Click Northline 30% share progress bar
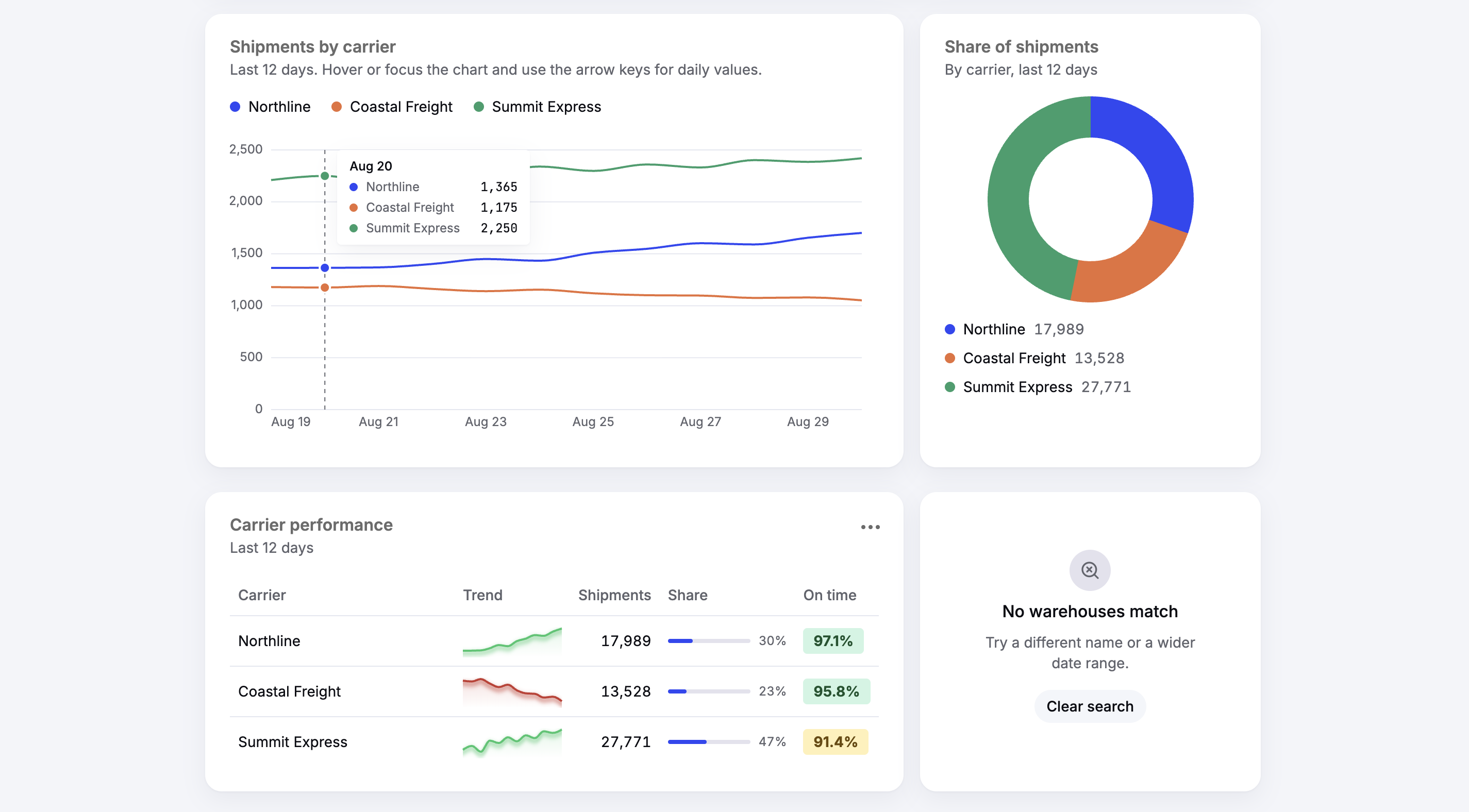Viewport: 1469px width, 812px height. click(708, 641)
